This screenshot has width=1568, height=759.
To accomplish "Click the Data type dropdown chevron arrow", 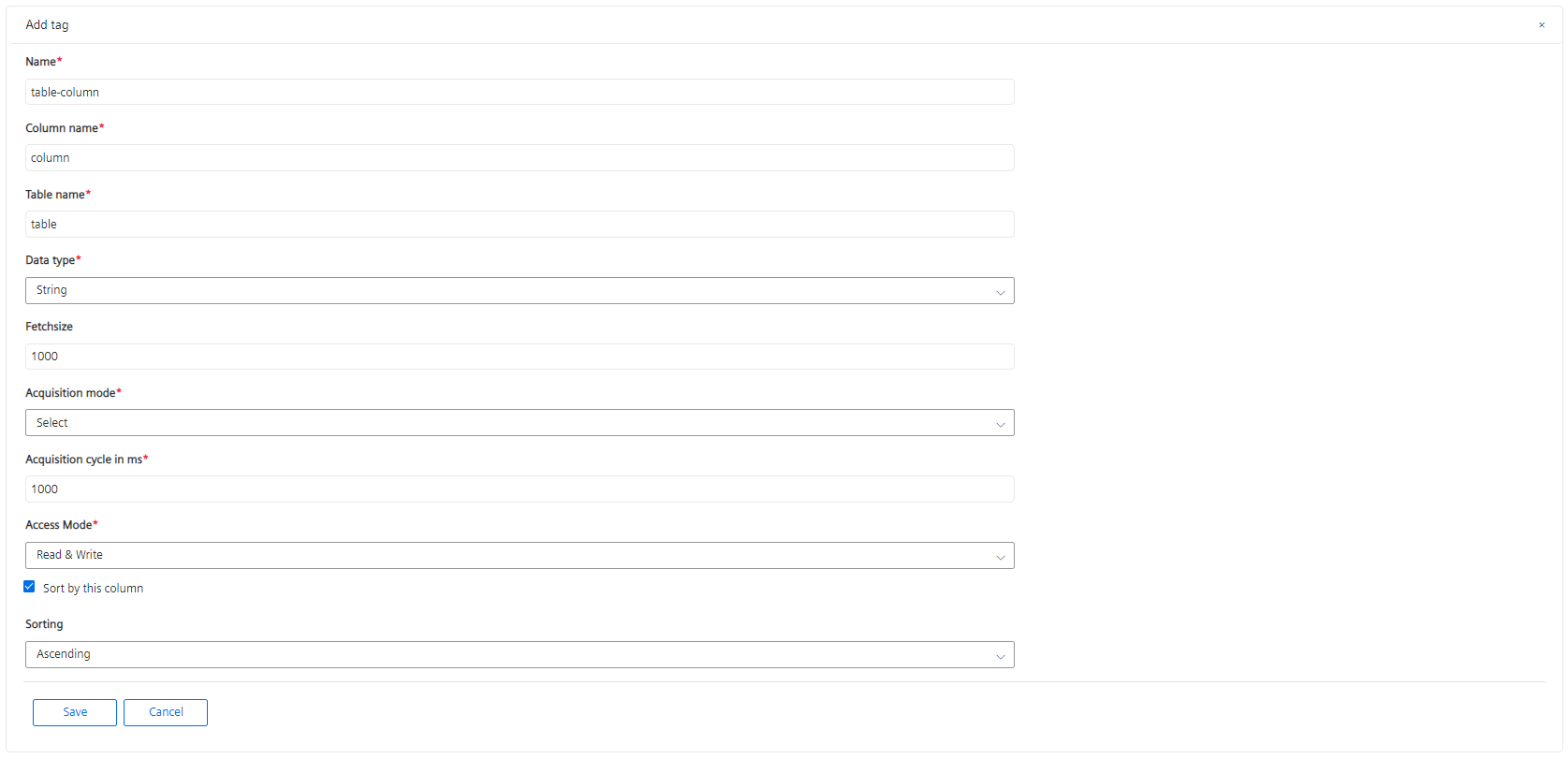I will pyautogui.click(x=1000, y=292).
